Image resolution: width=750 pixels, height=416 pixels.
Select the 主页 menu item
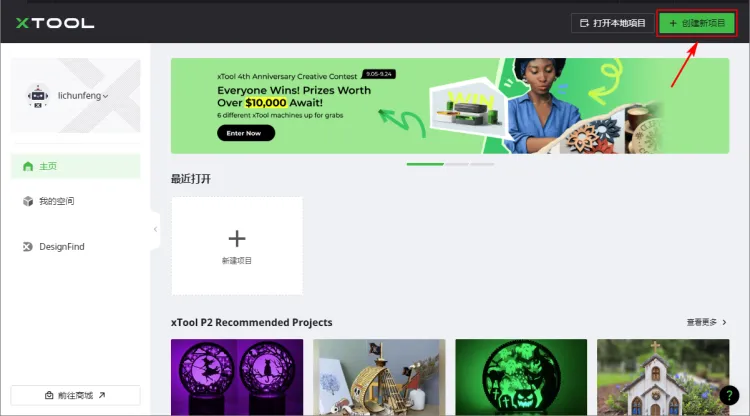(76, 166)
